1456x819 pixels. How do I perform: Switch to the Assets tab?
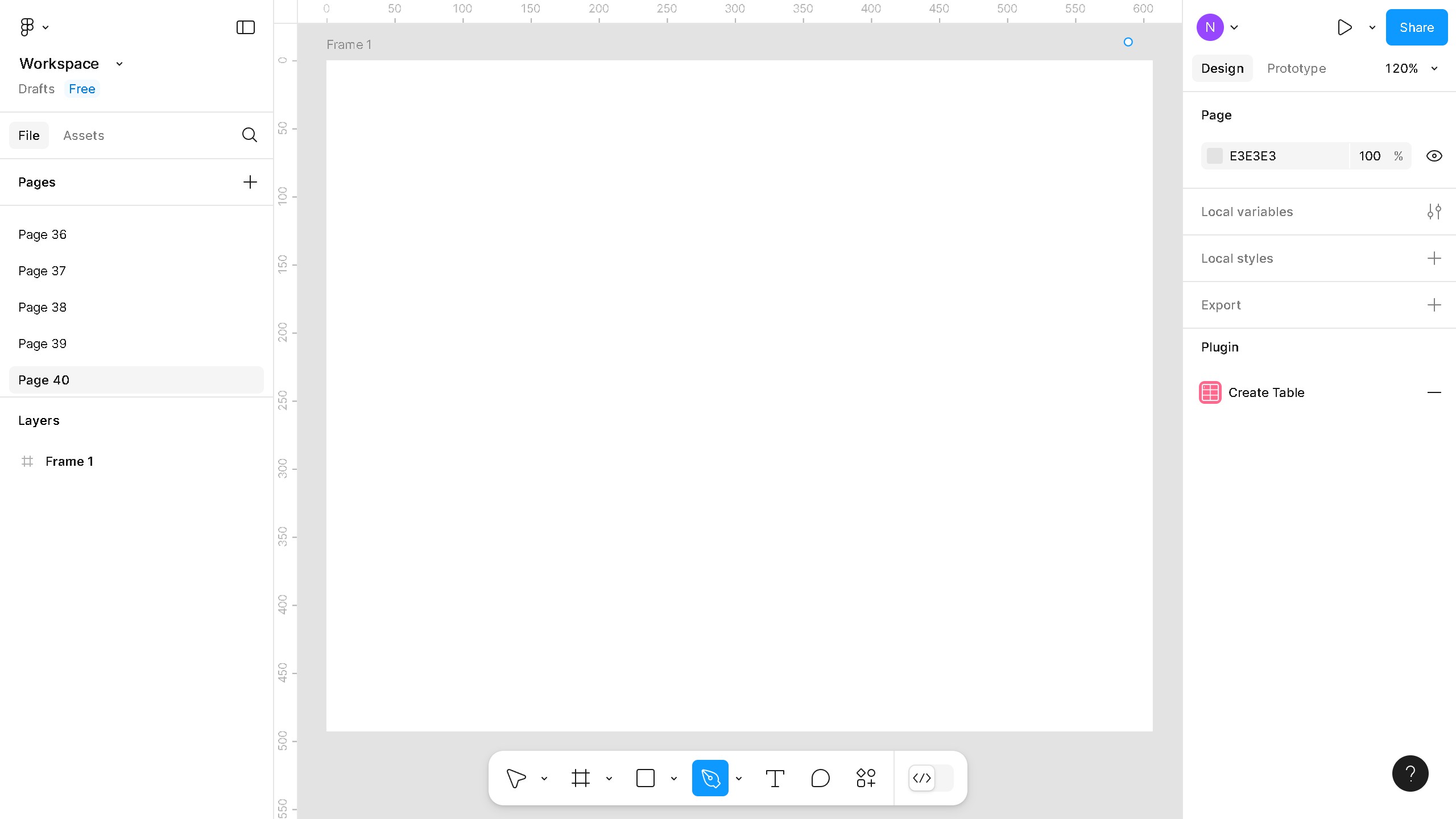pyautogui.click(x=84, y=135)
